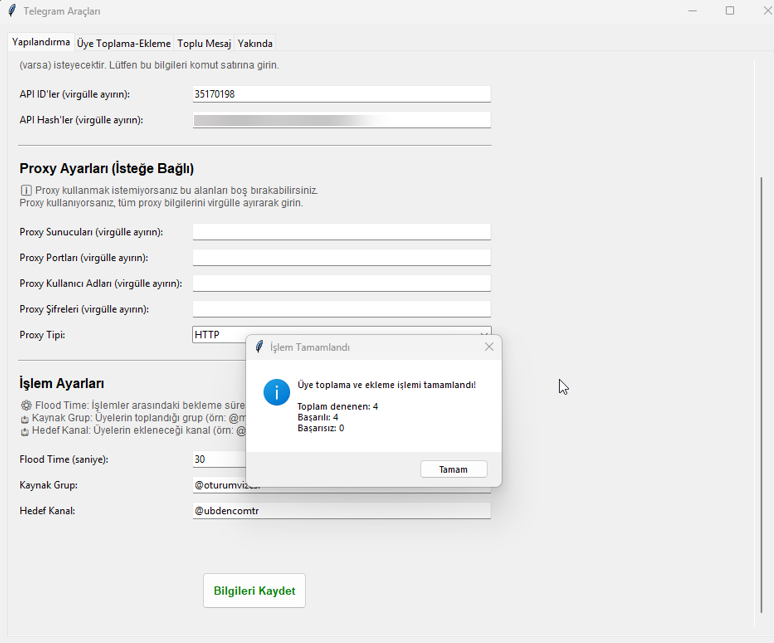Viewport: 774px width, 643px height.
Task: Click the blue info icon in dialog
Action: [x=276, y=392]
